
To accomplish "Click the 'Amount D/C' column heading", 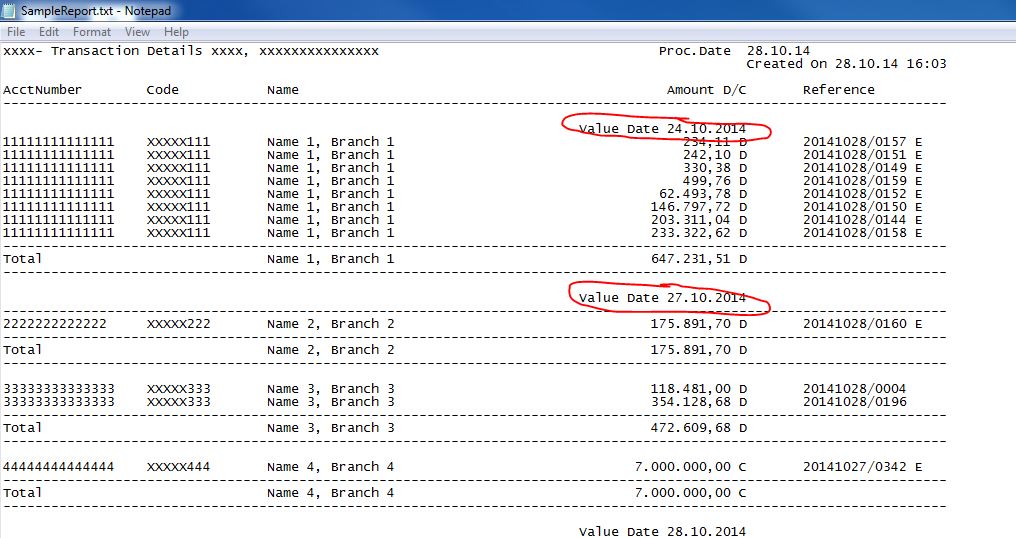I will pos(706,90).
